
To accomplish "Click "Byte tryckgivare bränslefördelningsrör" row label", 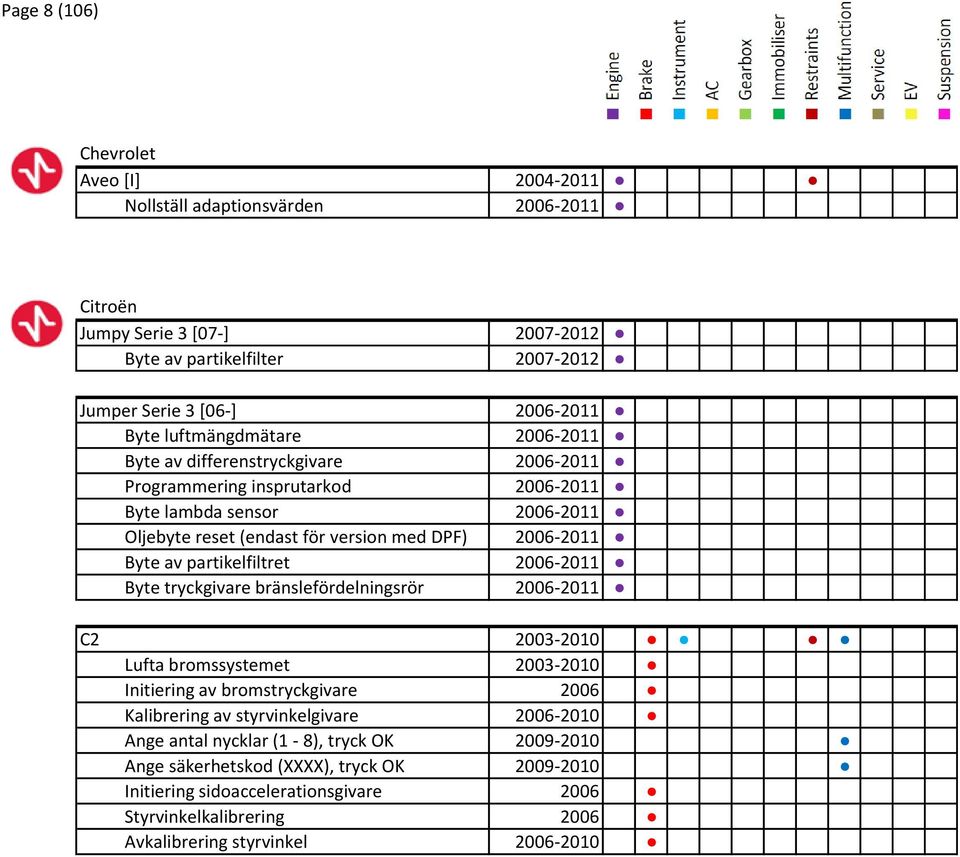I will pos(274,588).
